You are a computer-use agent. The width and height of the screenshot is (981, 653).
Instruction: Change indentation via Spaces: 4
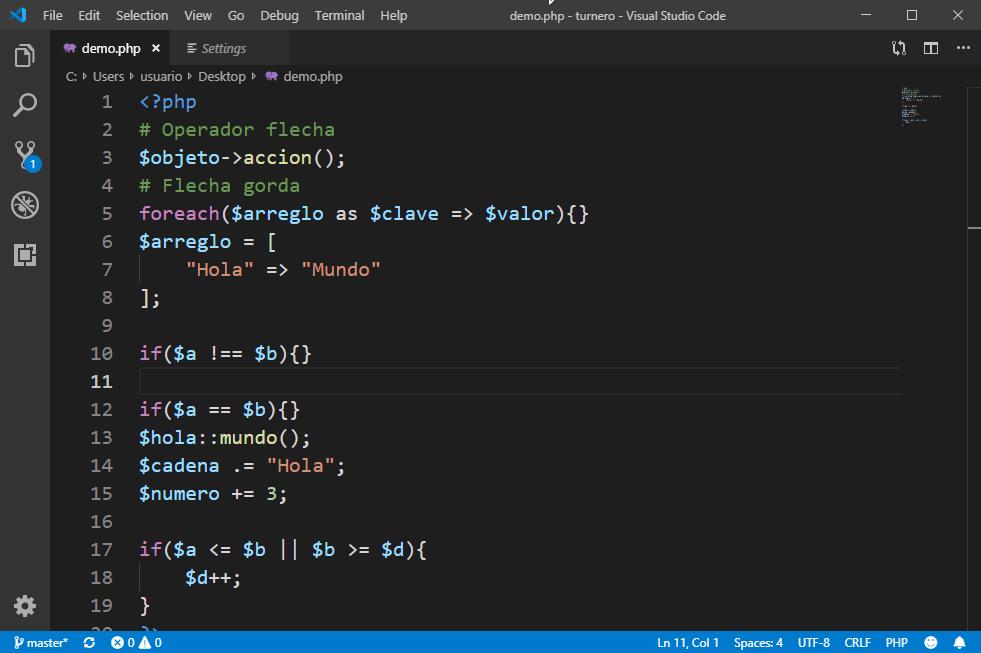[758, 642]
